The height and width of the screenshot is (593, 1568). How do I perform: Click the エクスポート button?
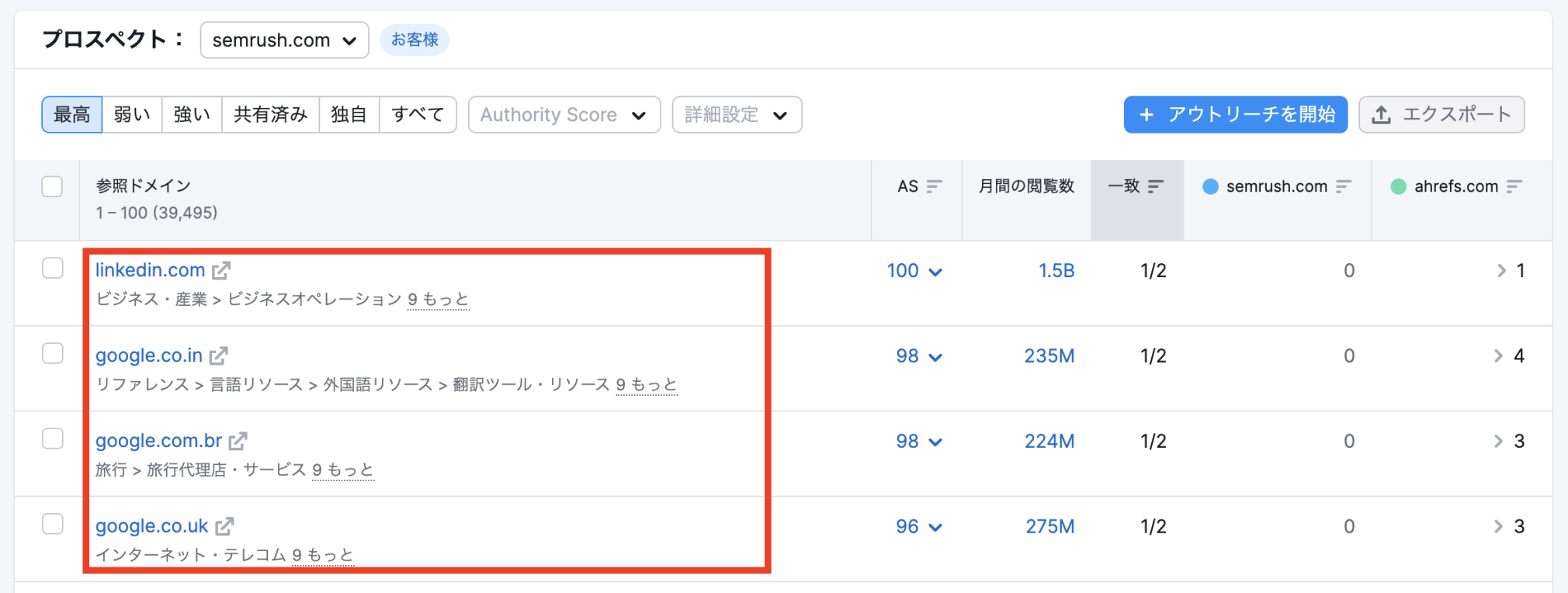(x=1441, y=115)
